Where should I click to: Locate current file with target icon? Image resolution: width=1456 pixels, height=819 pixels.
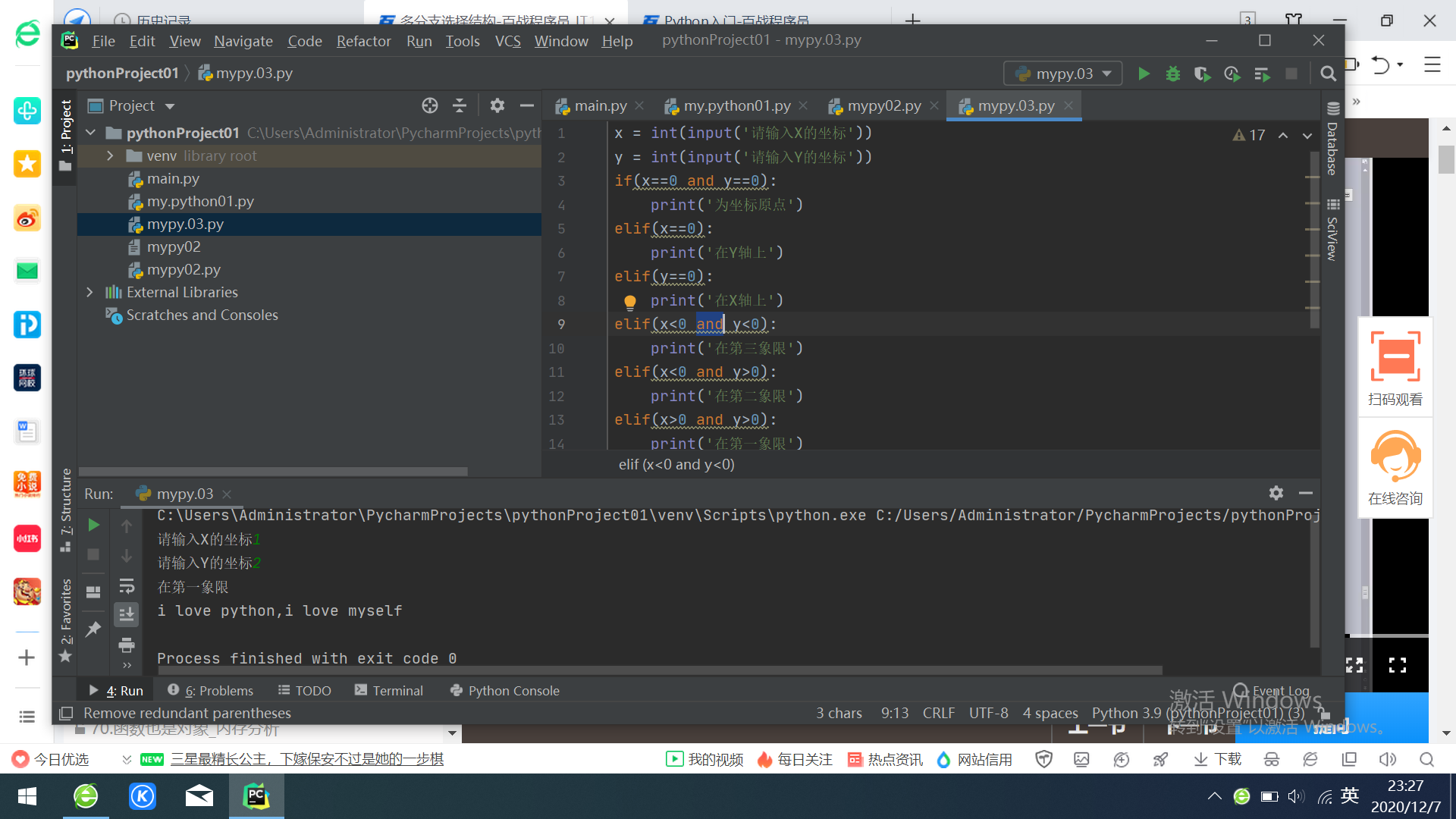click(430, 105)
